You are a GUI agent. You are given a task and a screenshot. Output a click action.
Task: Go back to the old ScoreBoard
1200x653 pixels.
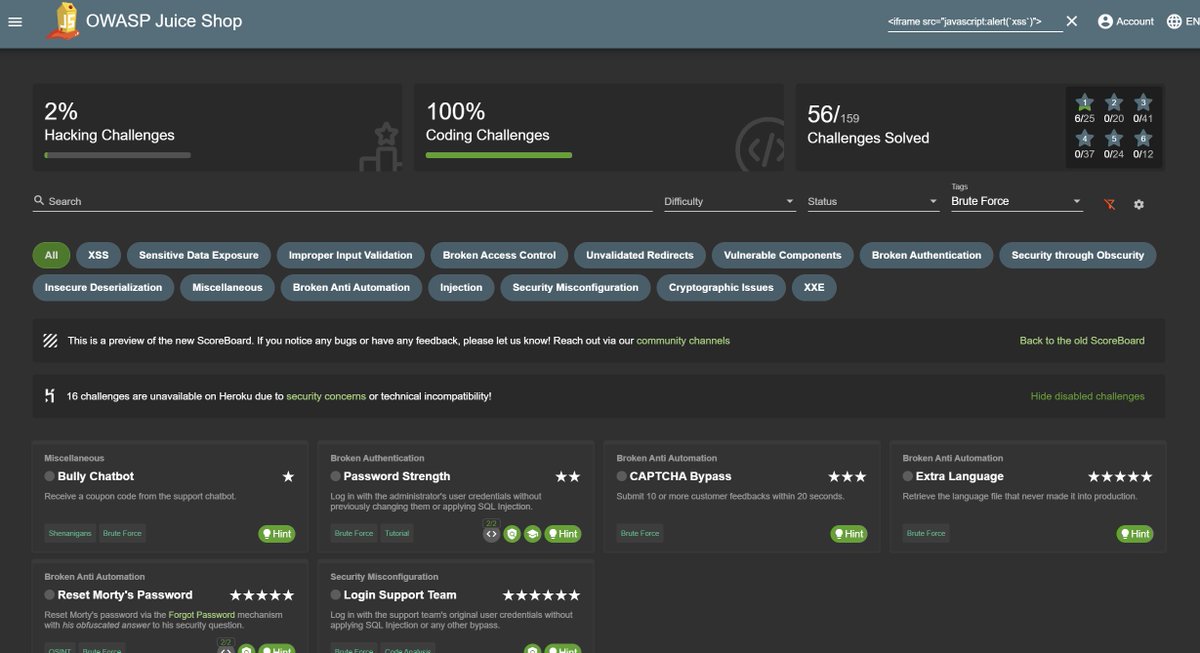click(x=1082, y=340)
